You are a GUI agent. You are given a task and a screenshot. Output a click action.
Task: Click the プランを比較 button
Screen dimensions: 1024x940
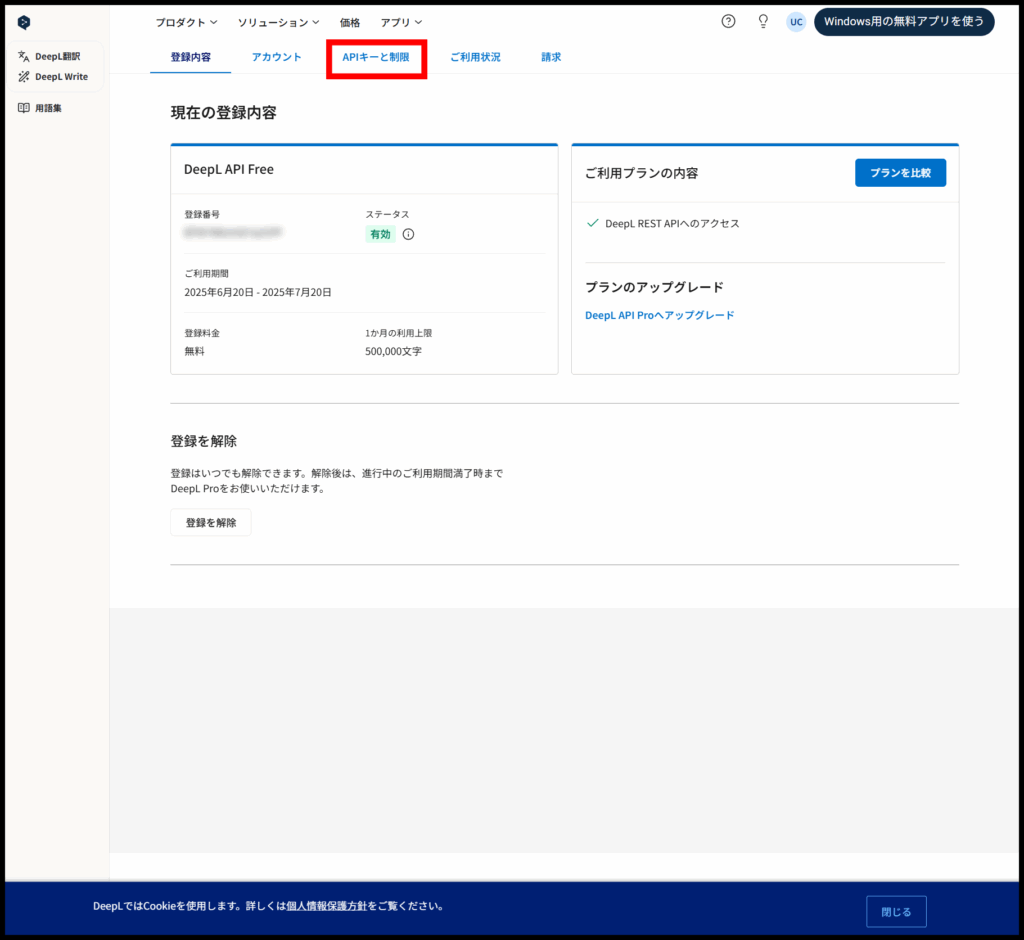pyautogui.click(x=901, y=172)
